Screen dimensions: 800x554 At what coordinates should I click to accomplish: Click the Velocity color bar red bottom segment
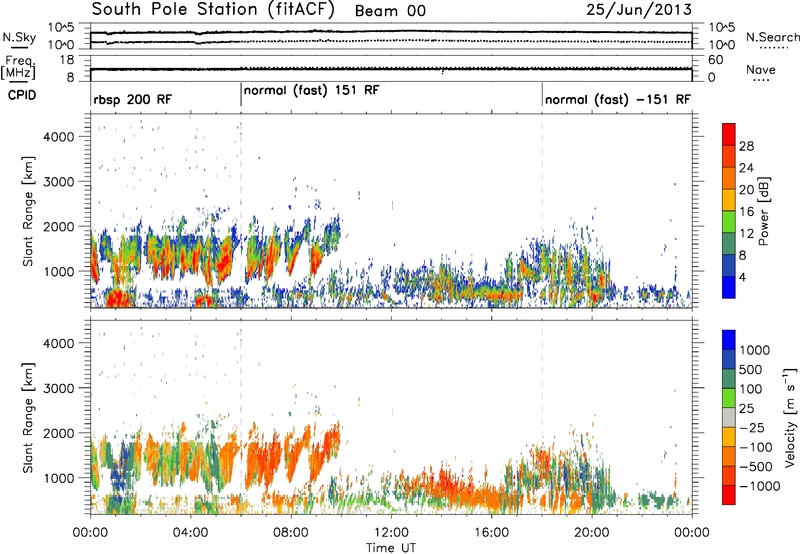click(x=729, y=495)
